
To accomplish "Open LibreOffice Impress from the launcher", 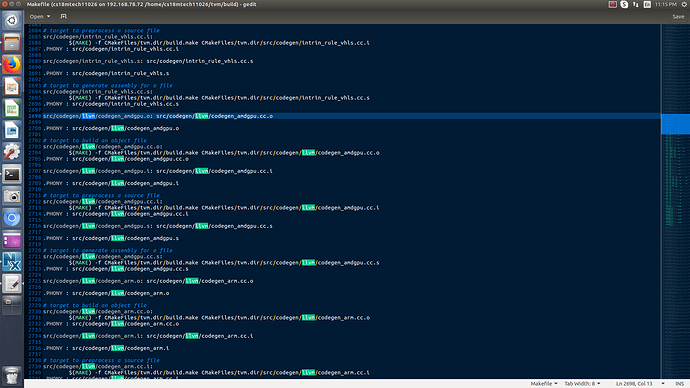I will [12, 87].
